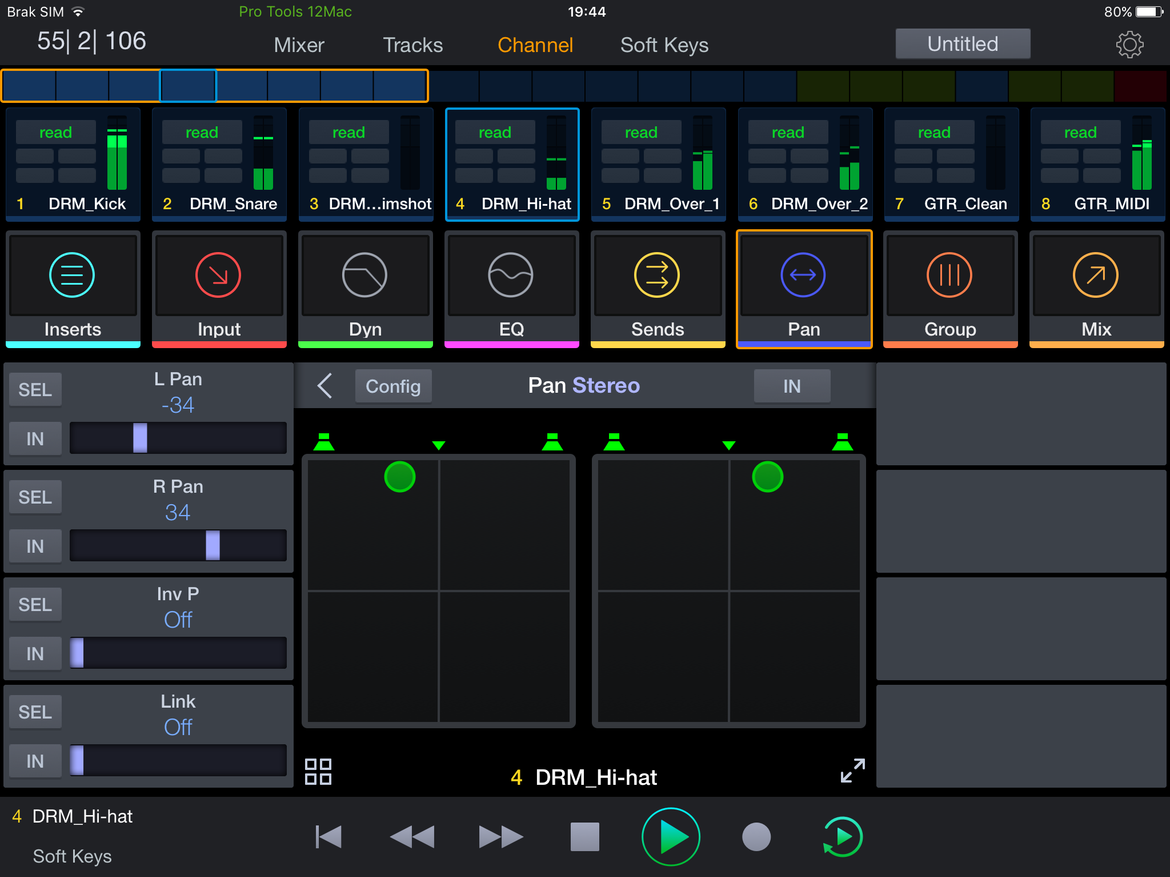Toggle SEL for Link
This screenshot has height=877, width=1170.
(x=35, y=712)
